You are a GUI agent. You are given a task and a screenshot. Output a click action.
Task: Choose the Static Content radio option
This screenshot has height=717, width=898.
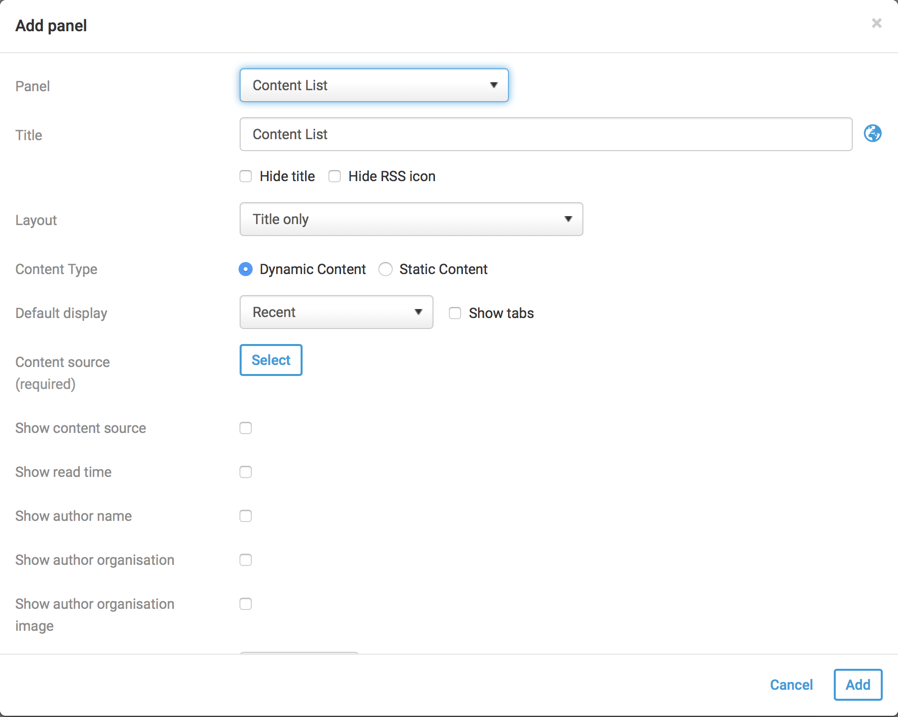[386, 269]
